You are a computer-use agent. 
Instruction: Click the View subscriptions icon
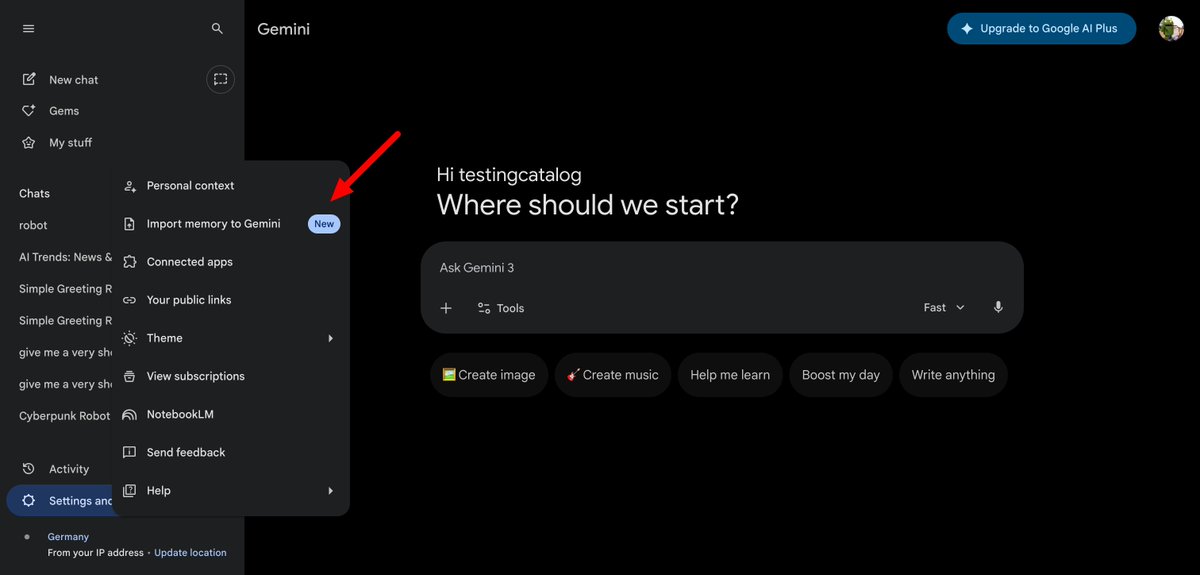129,376
